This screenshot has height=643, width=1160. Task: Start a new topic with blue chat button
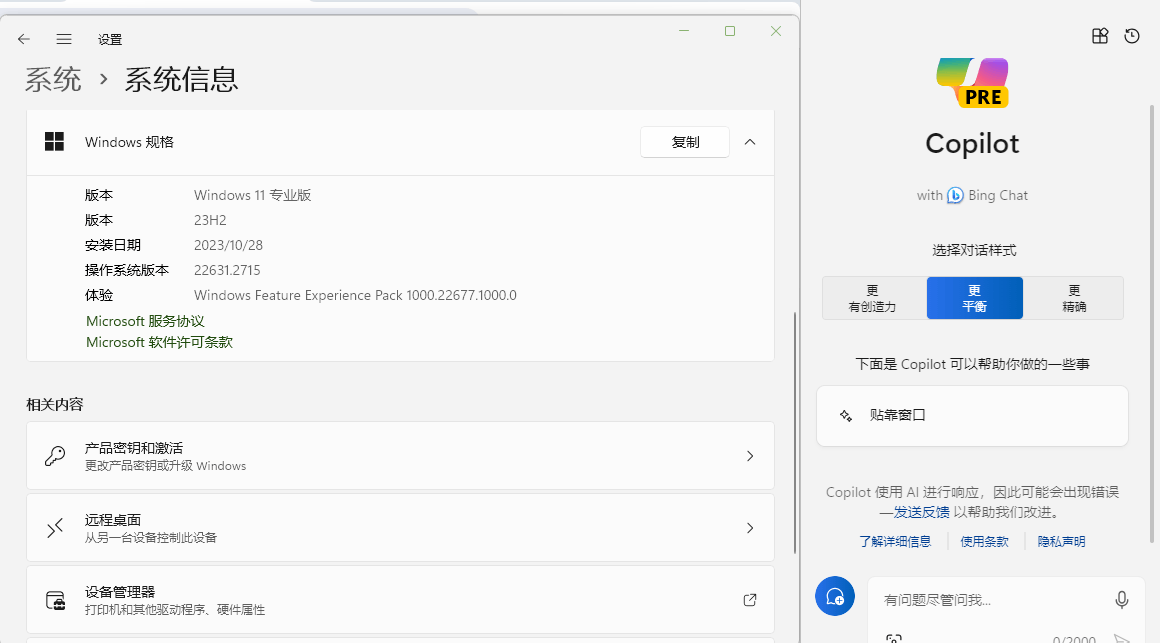834,596
